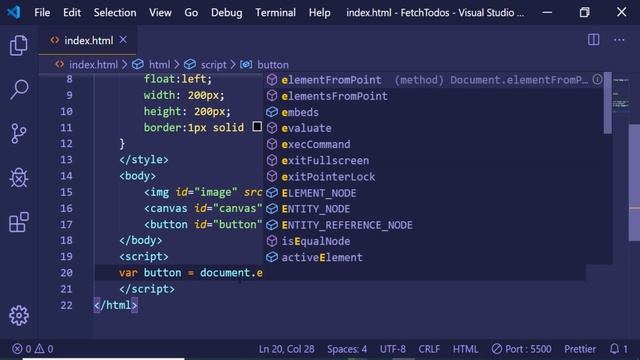
Task: Open the Search view in activity bar
Action: point(19,89)
